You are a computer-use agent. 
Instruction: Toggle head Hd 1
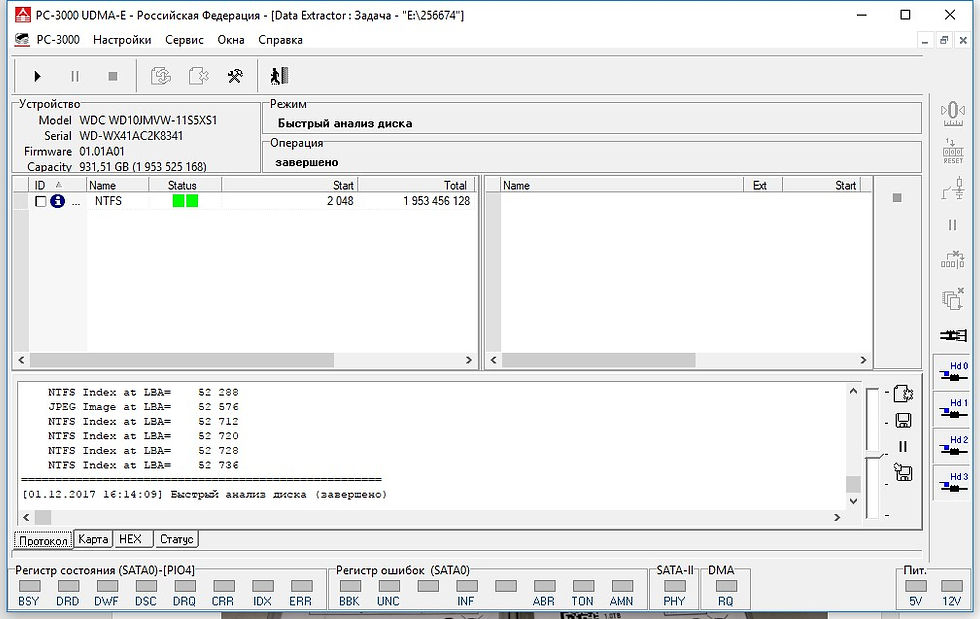click(952, 408)
